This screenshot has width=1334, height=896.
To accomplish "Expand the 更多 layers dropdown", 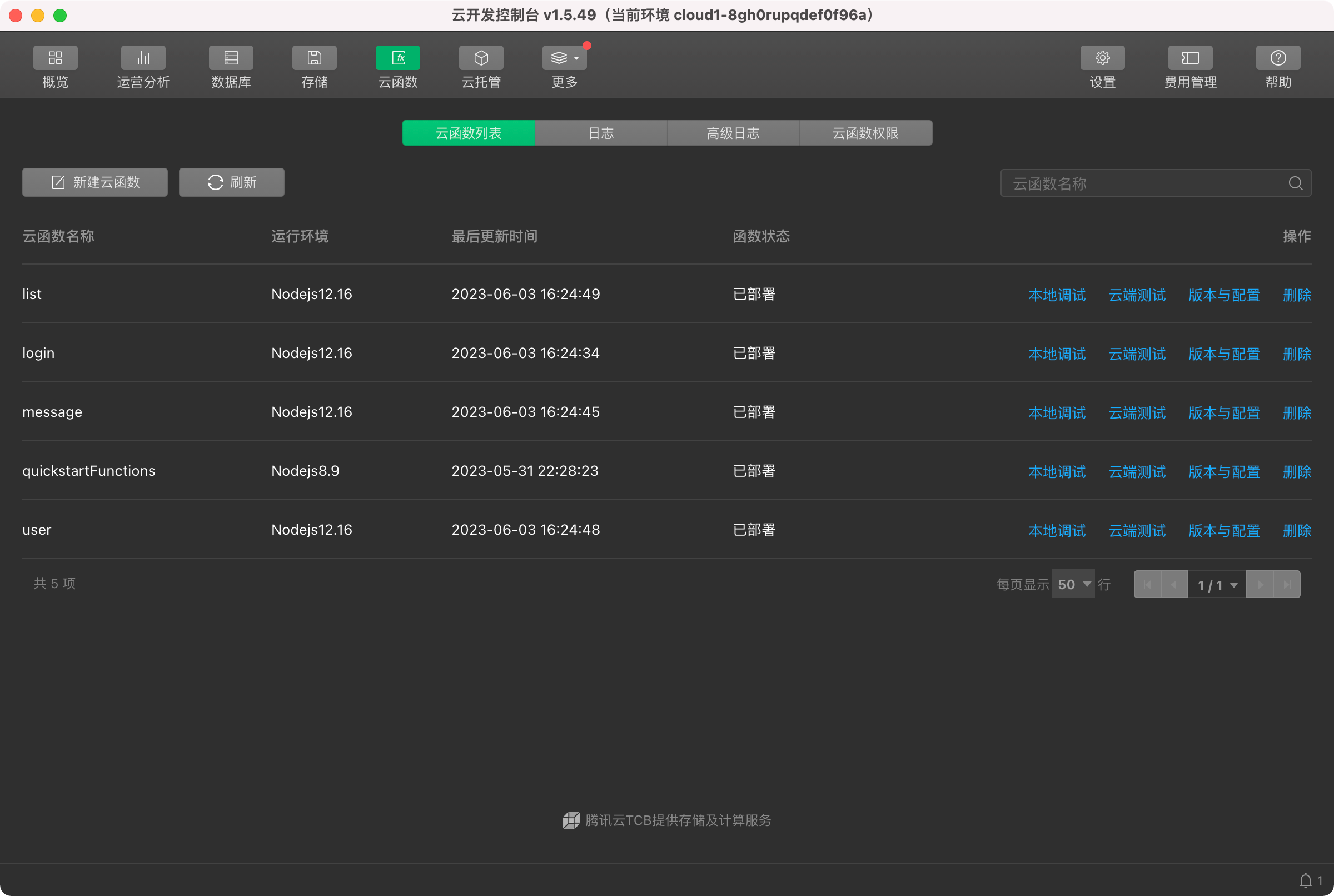I will point(565,58).
